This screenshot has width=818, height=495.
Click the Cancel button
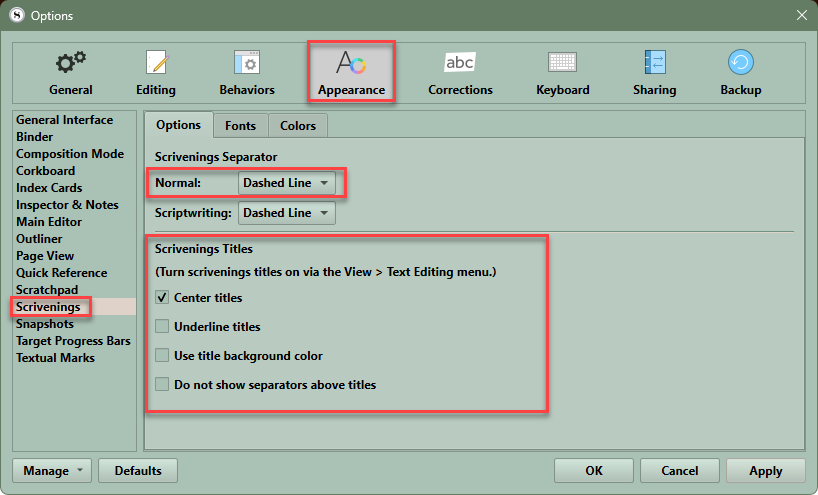680,470
